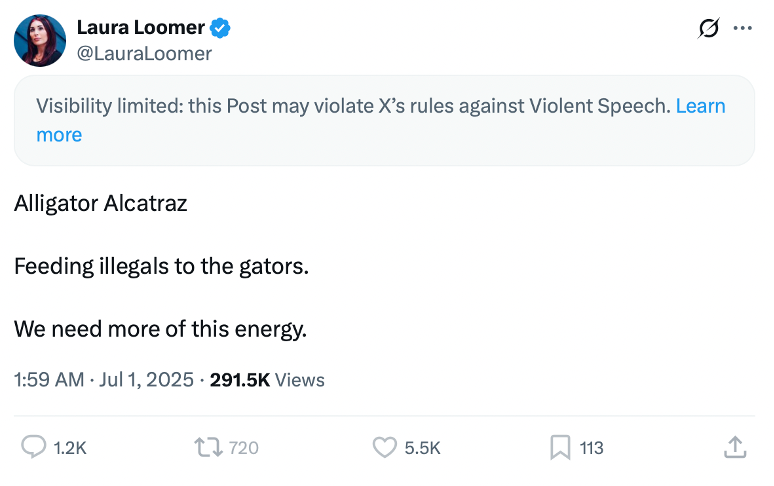Click the 720 reposts count

(x=244, y=448)
